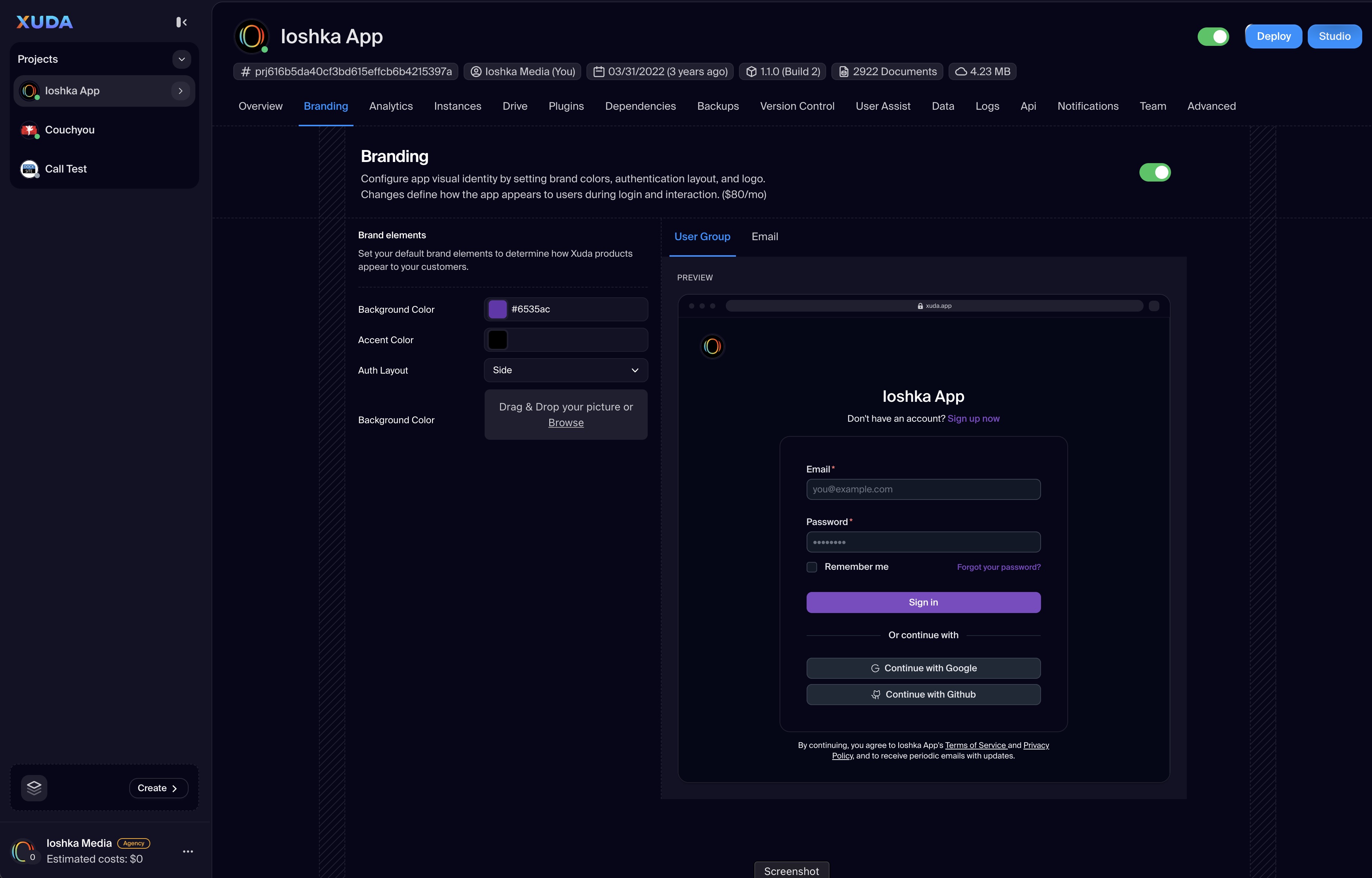
Task: Click the cloud 4.23 MB storage badge
Action: tap(982, 71)
